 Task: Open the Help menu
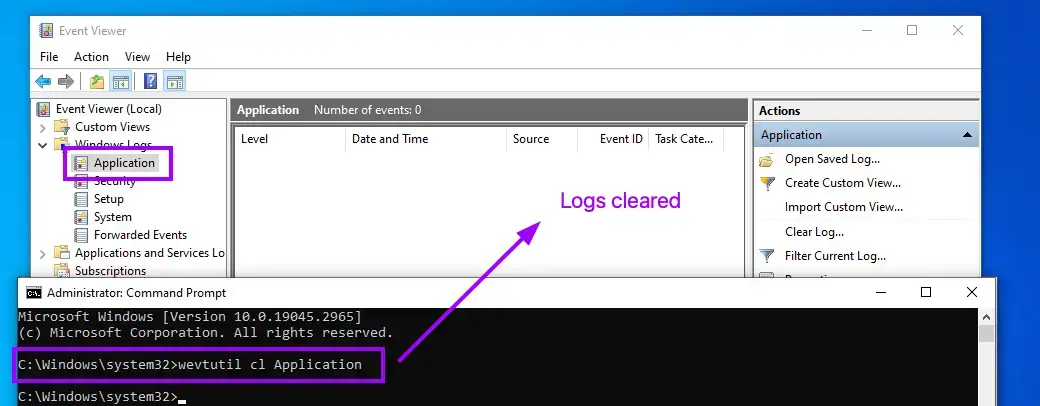tap(178, 57)
